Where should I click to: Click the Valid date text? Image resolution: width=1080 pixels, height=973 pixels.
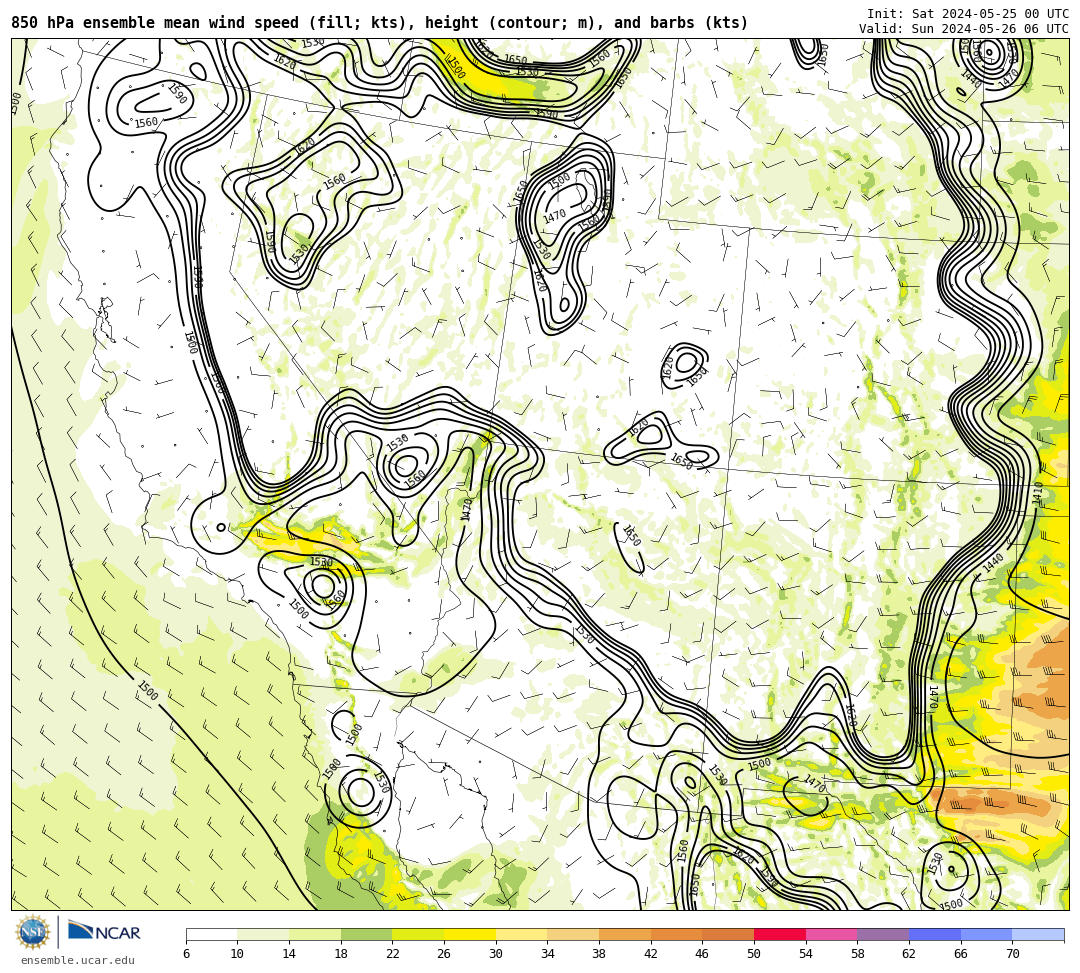click(964, 29)
